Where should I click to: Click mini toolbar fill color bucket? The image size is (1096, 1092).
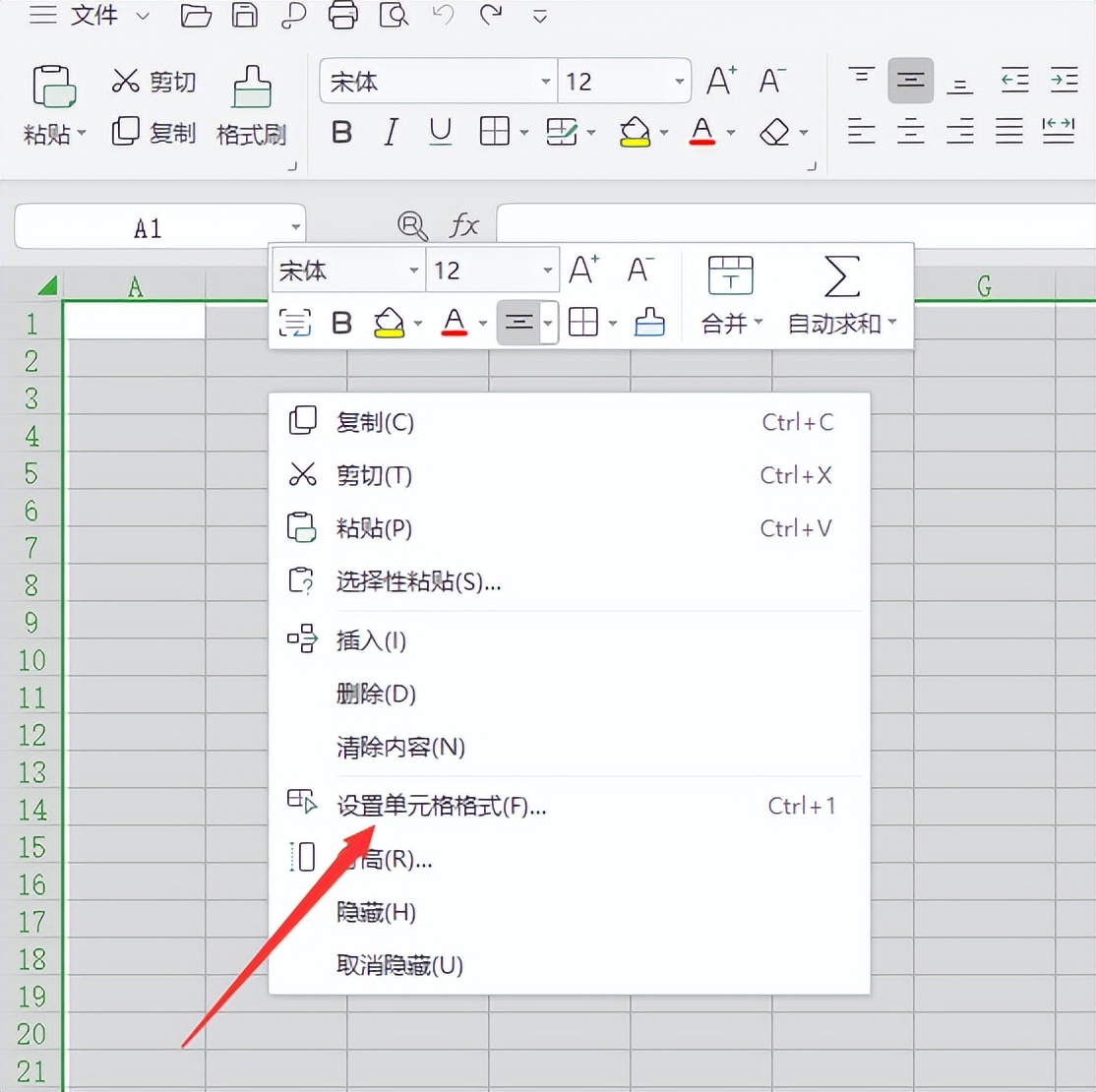(390, 323)
